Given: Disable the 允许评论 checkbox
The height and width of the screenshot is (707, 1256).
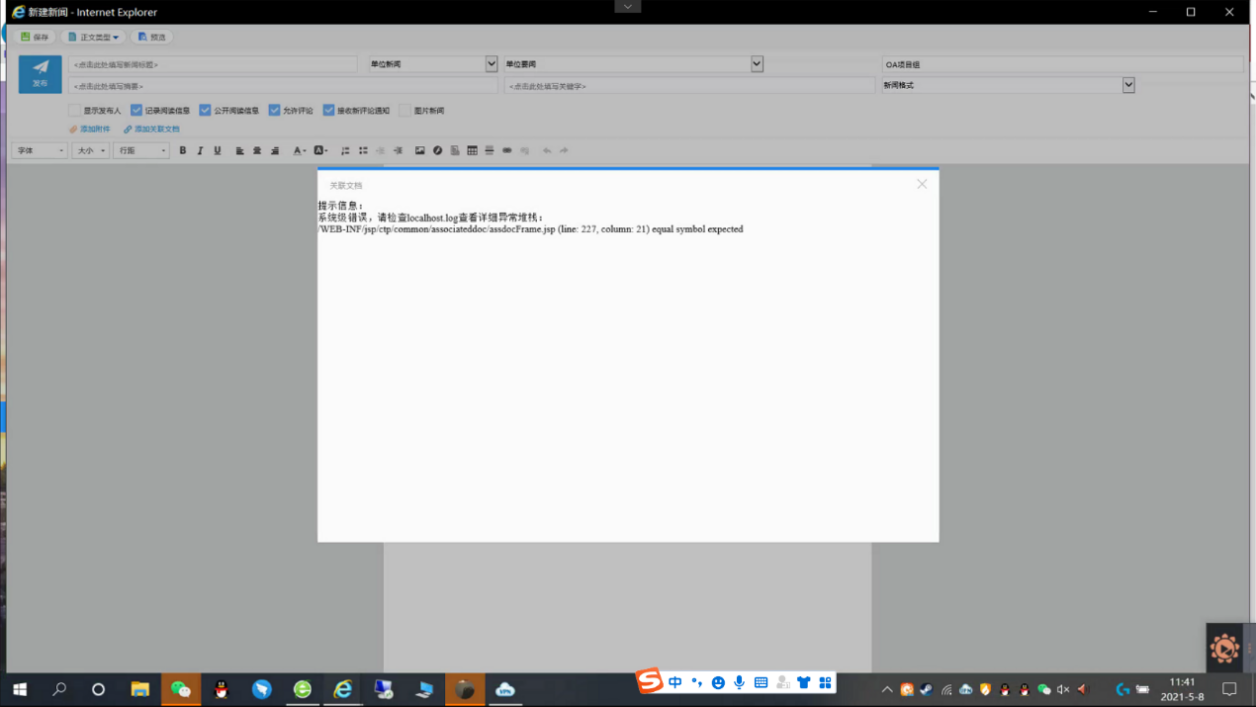Looking at the screenshot, I should 274,110.
